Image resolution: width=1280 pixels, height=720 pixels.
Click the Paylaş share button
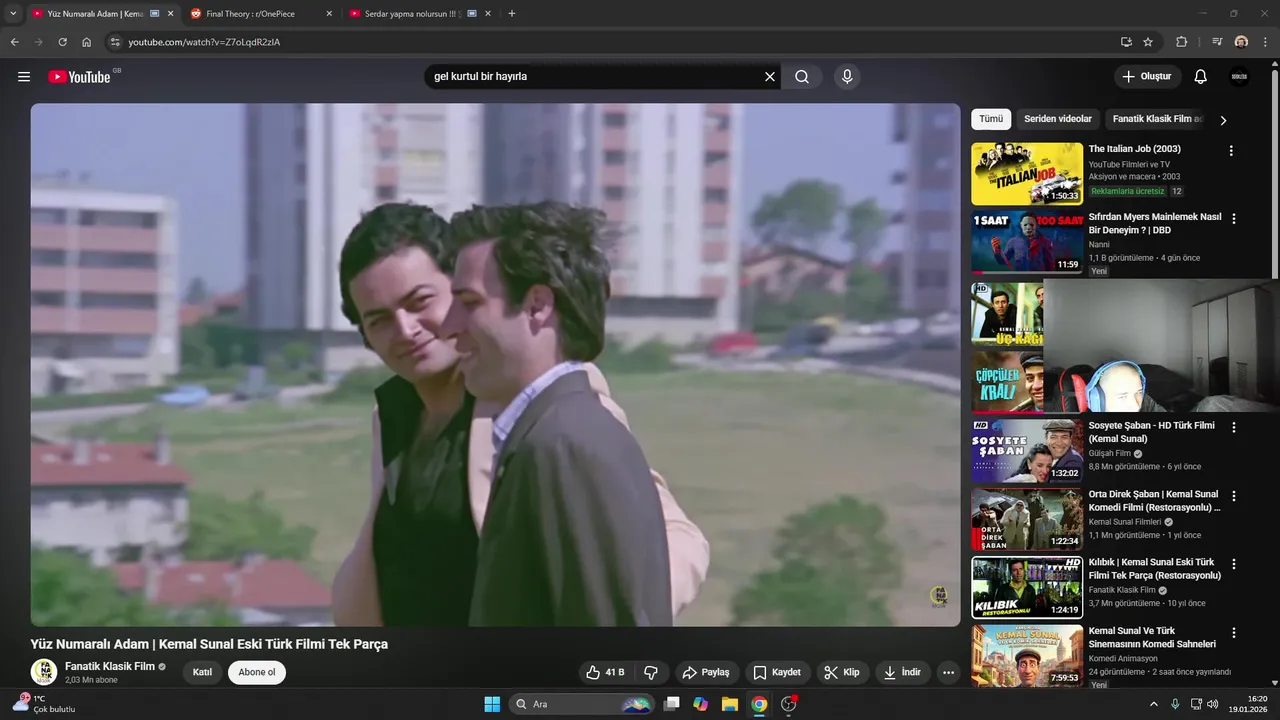[x=705, y=672]
